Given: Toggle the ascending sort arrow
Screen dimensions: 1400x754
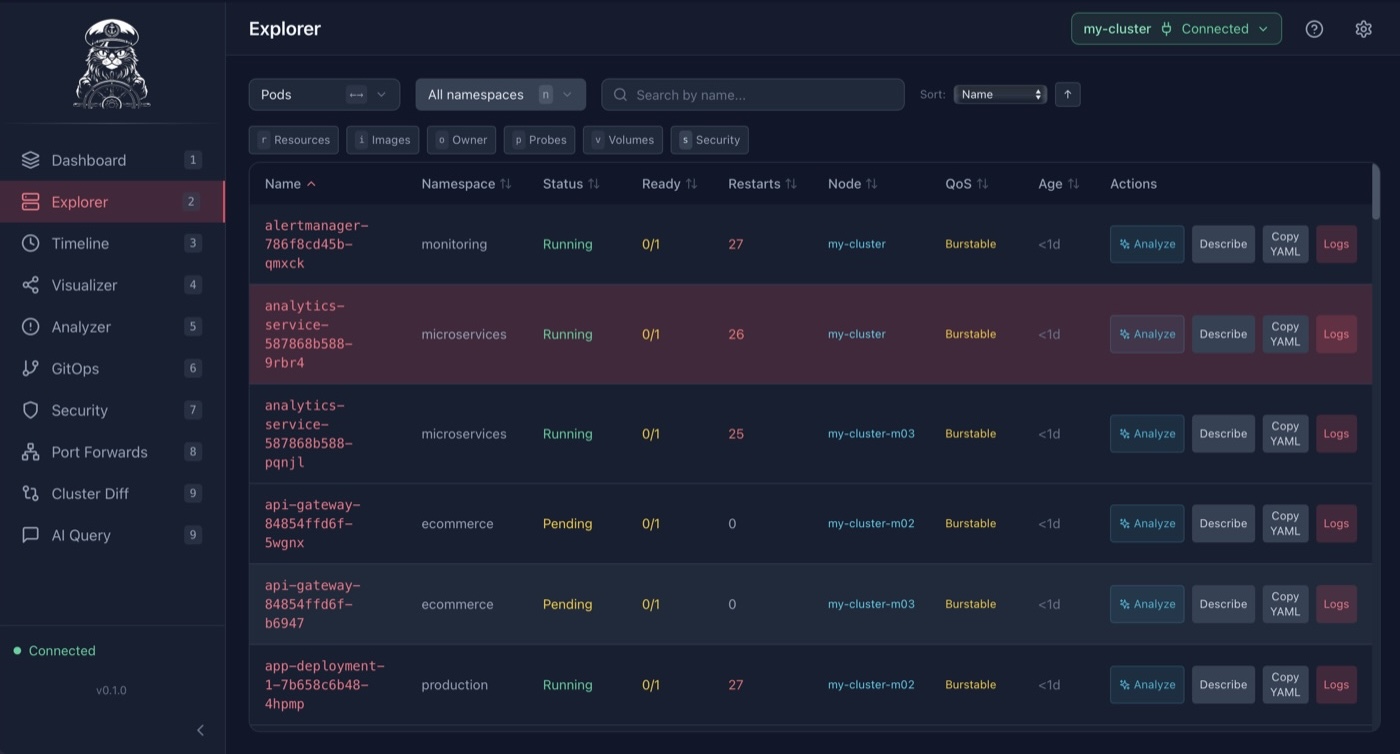Looking at the screenshot, I should coord(1067,94).
